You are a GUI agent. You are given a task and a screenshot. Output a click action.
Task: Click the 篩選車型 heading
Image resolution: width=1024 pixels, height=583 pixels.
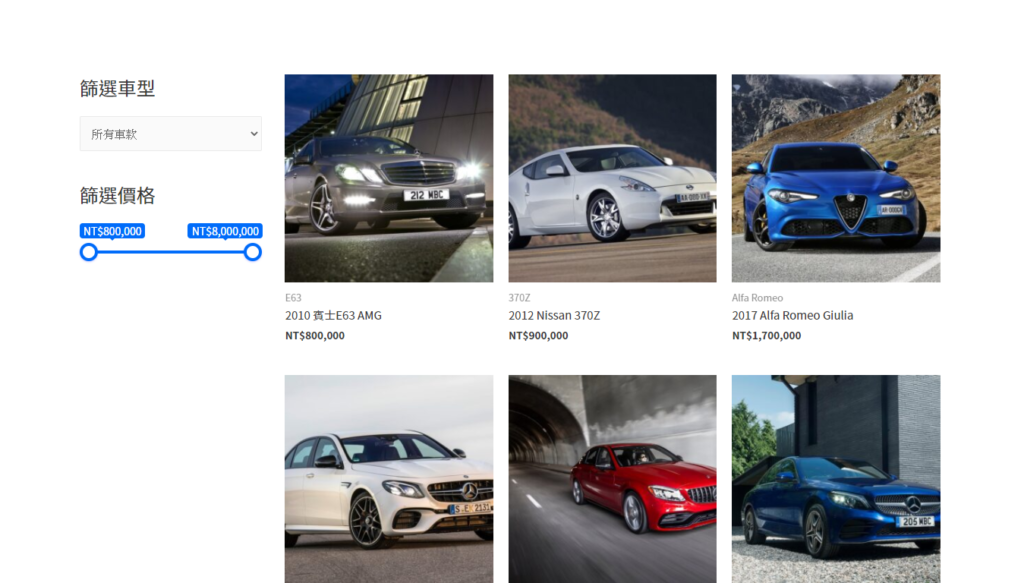pyautogui.click(x=118, y=88)
